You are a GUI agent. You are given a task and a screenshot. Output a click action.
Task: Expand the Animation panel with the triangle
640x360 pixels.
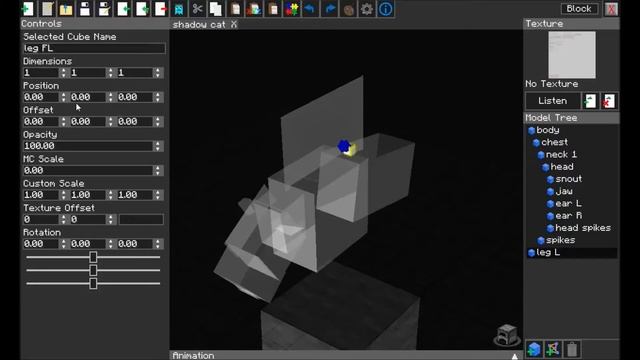515,356
